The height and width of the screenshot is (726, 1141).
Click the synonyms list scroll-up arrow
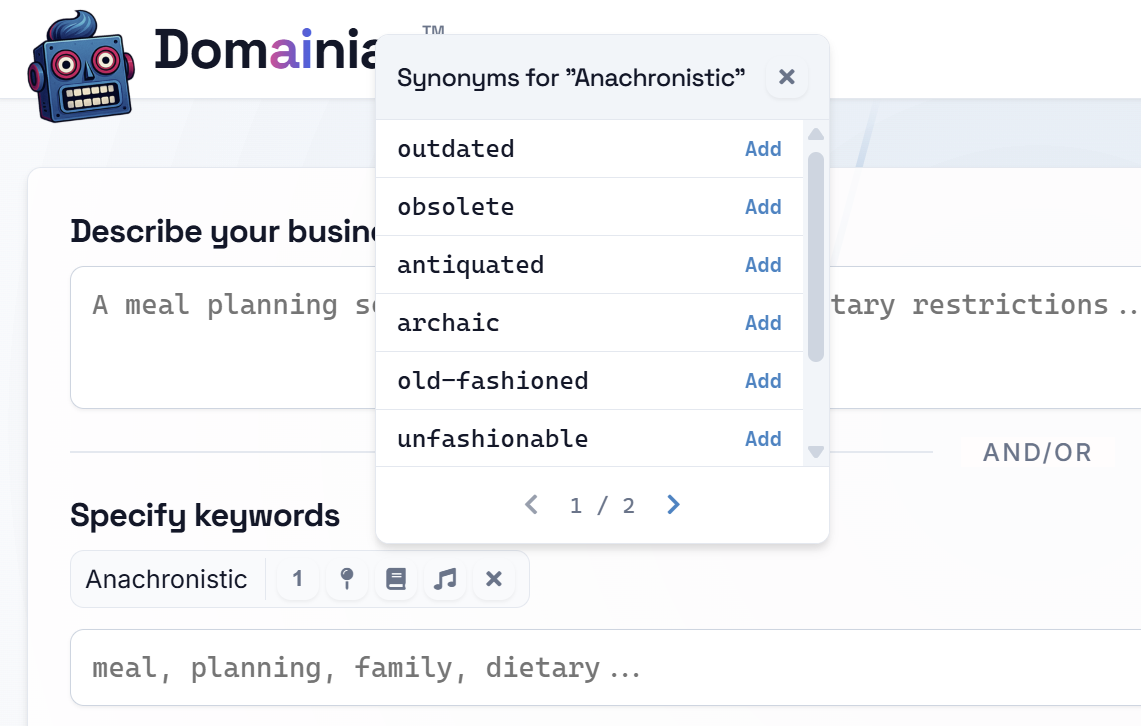[x=816, y=133]
